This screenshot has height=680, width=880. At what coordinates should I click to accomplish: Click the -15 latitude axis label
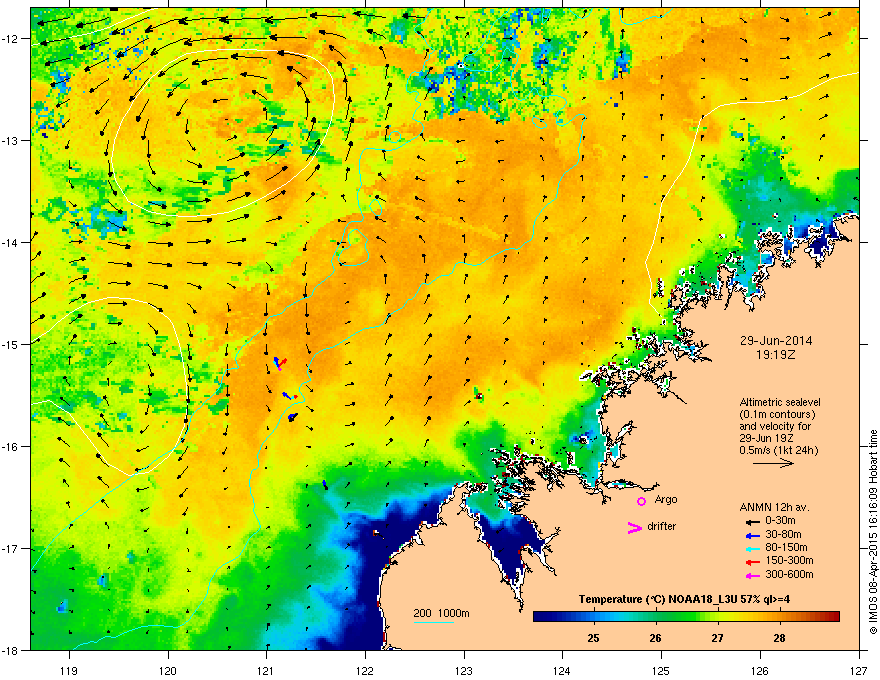pos(11,344)
